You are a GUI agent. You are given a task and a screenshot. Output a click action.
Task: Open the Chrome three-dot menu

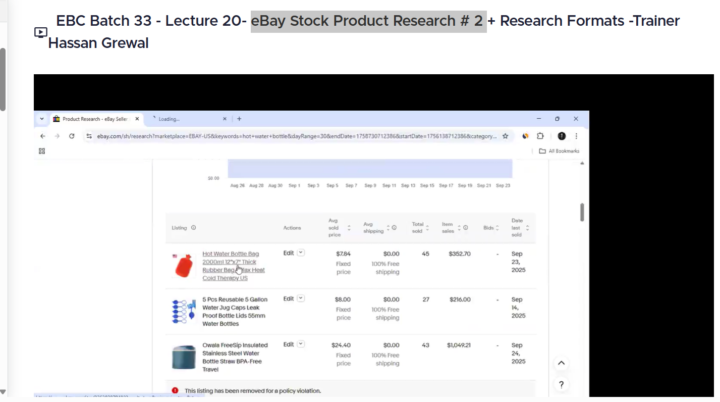click(x=577, y=135)
